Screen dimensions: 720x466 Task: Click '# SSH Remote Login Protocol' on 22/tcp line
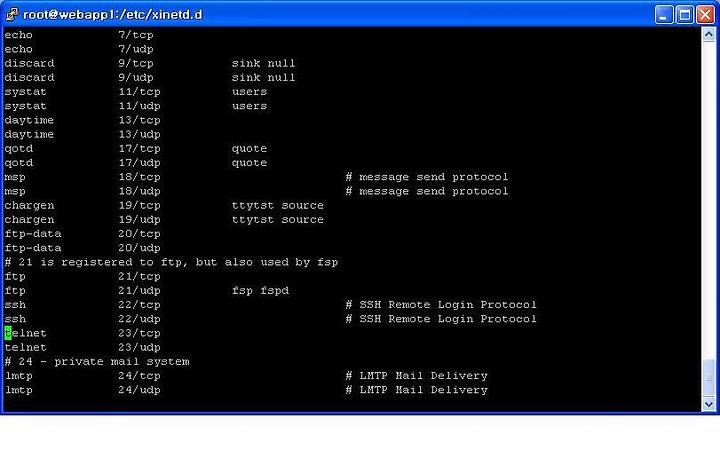tap(441, 305)
